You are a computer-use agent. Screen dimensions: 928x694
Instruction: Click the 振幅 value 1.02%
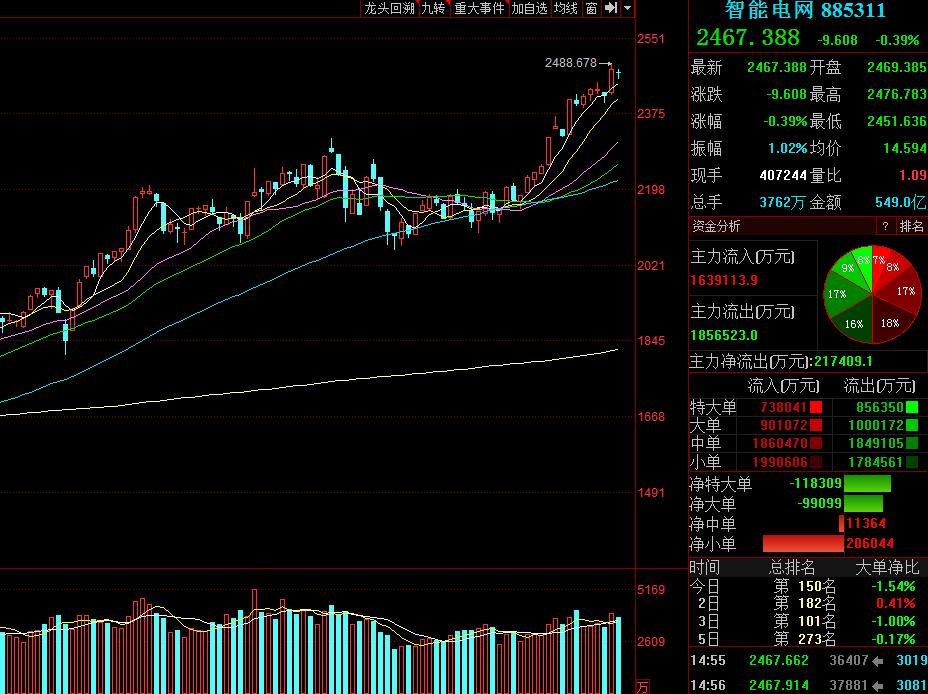coord(788,148)
